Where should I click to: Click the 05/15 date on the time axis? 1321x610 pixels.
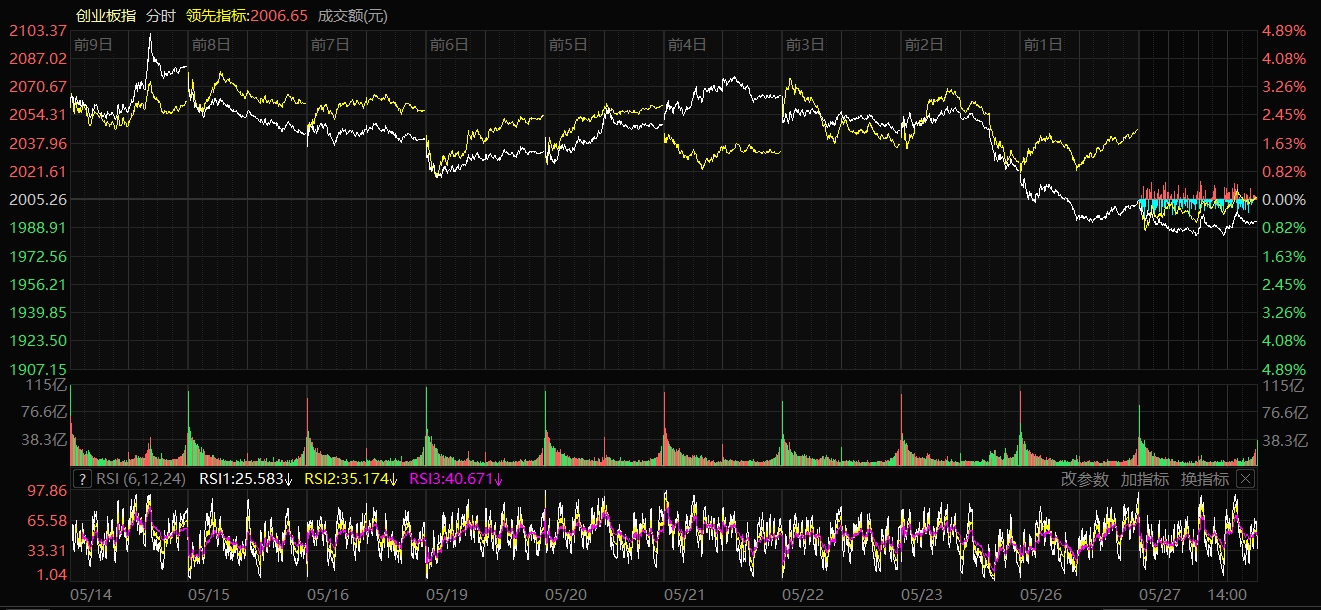click(x=209, y=595)
